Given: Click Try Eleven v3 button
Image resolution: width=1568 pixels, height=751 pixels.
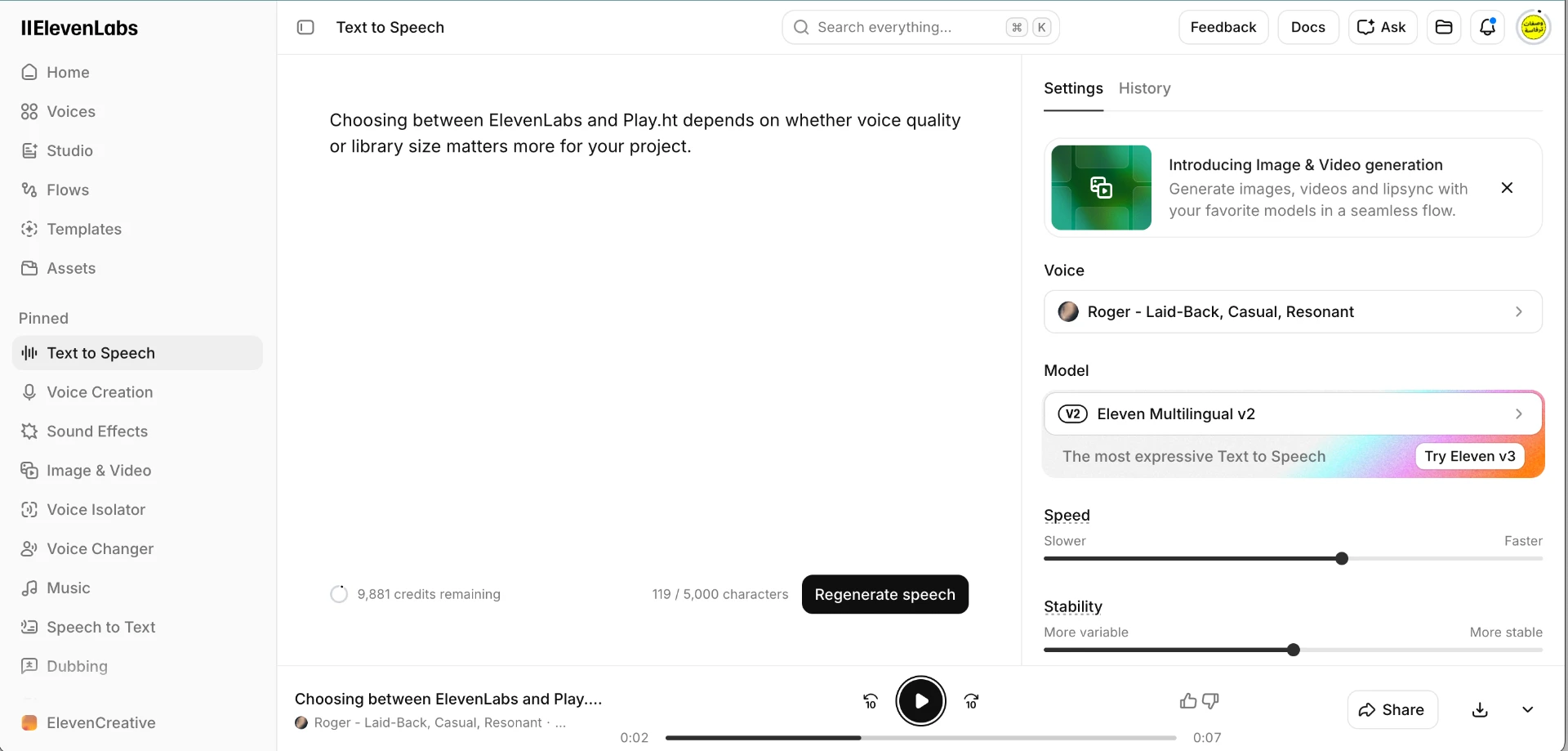Looking at the screenshot, I should pos(1469,456).
